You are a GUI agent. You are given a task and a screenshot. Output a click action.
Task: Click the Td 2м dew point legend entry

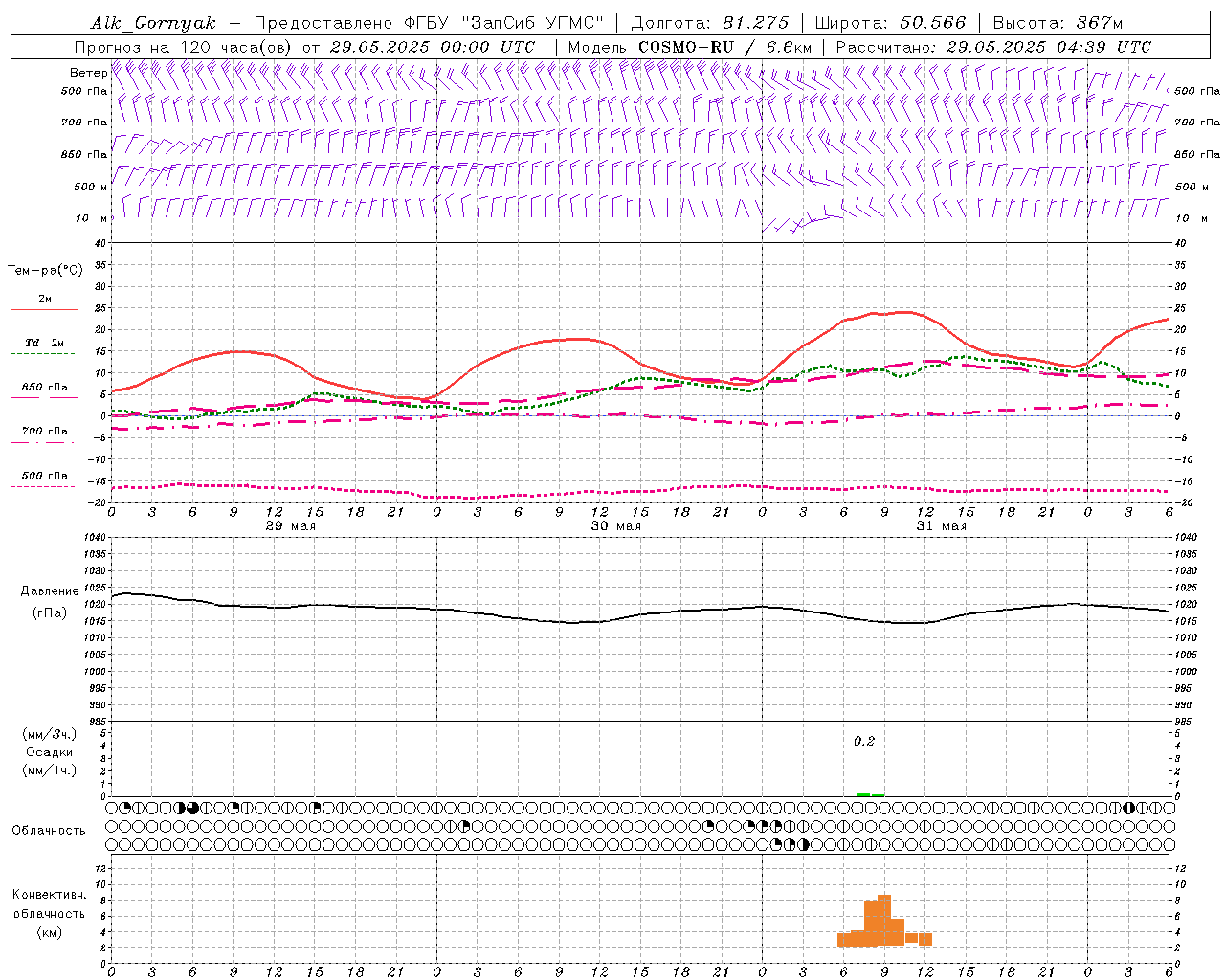tap(45, 343)
